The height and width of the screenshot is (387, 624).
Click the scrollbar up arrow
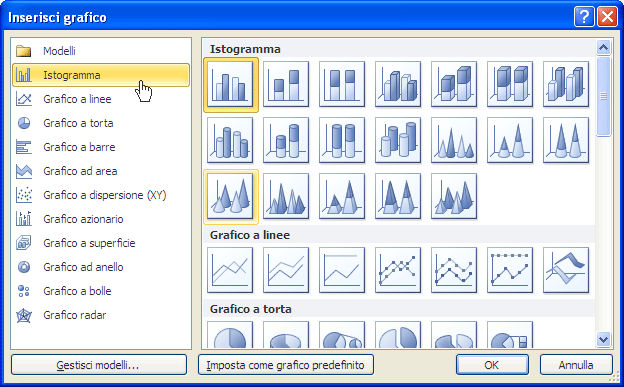coord(603,48)
